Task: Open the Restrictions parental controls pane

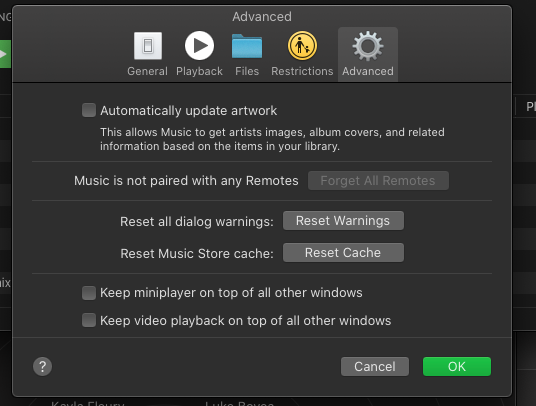Action: pos(302,54)
